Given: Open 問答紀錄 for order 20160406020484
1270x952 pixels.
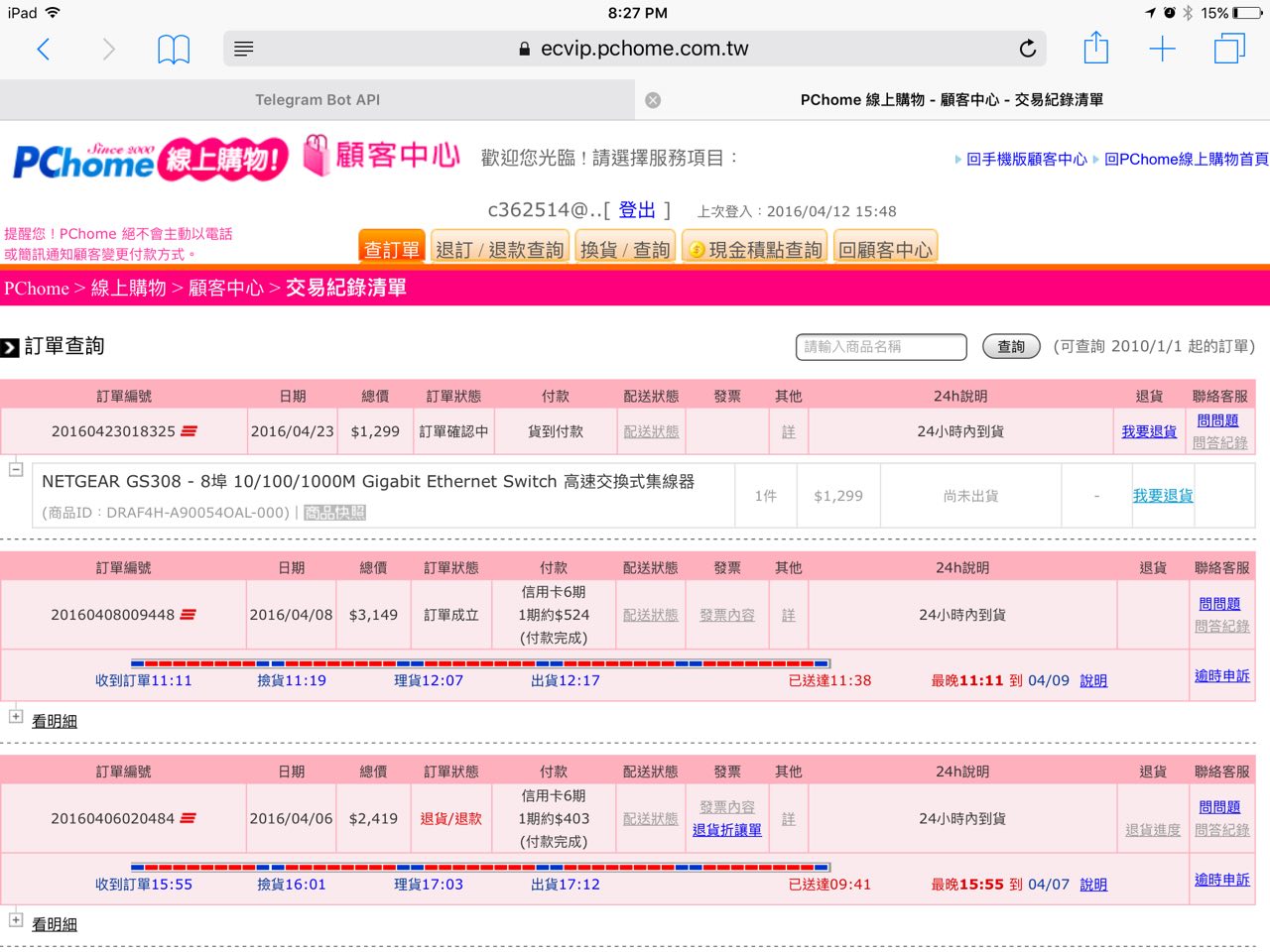Looking at the screenshot, I should 1222,831.
